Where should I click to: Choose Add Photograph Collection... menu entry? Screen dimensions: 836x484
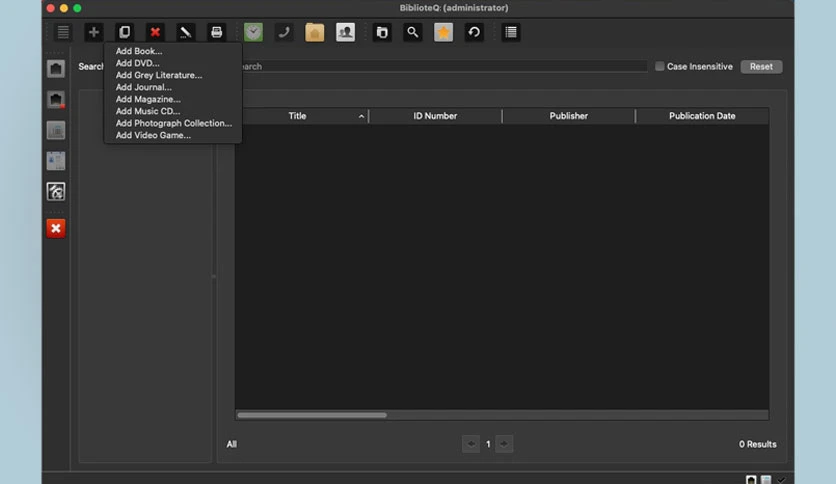(173, 123)
